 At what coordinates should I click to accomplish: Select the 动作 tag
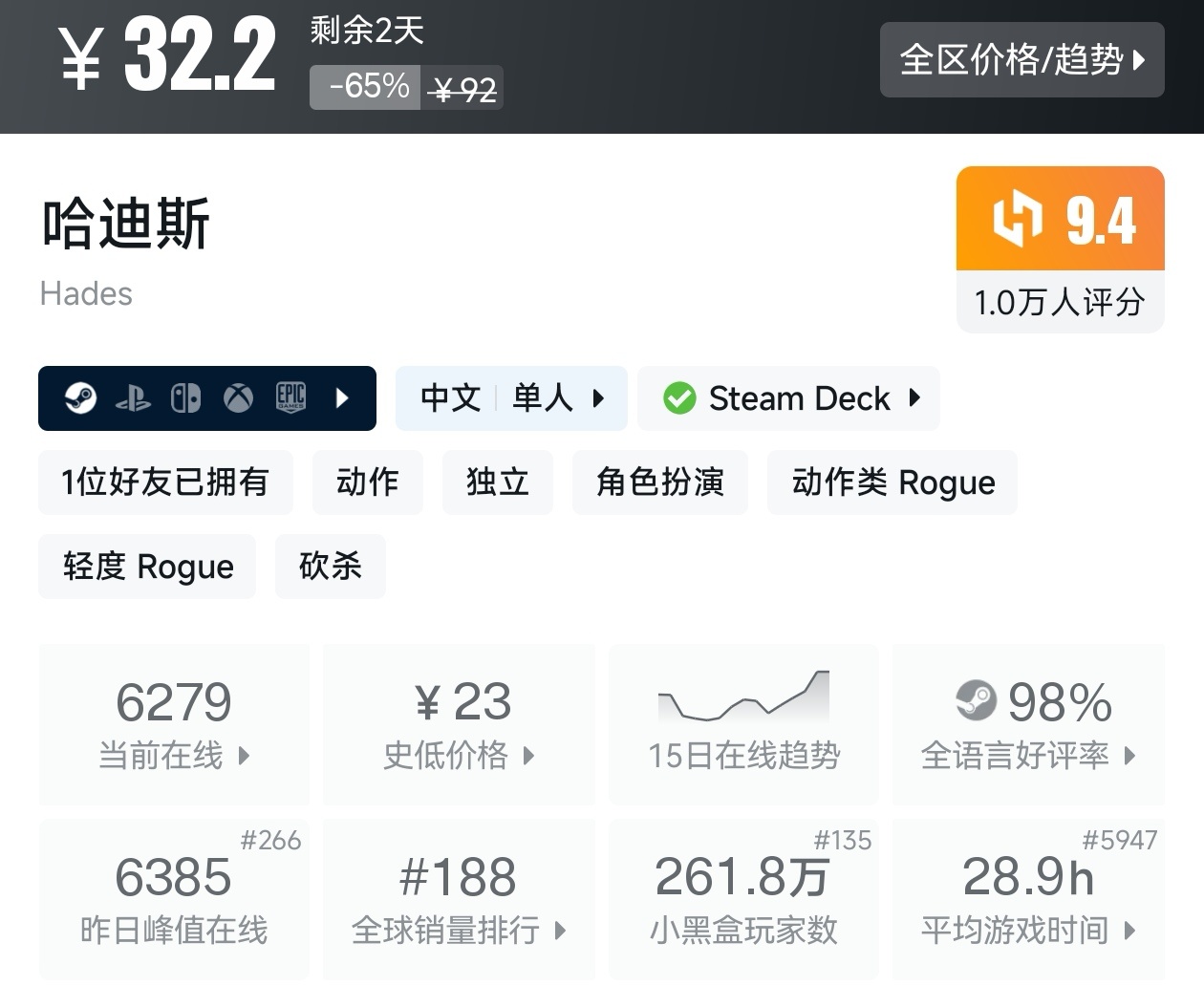tap(368, 482)
